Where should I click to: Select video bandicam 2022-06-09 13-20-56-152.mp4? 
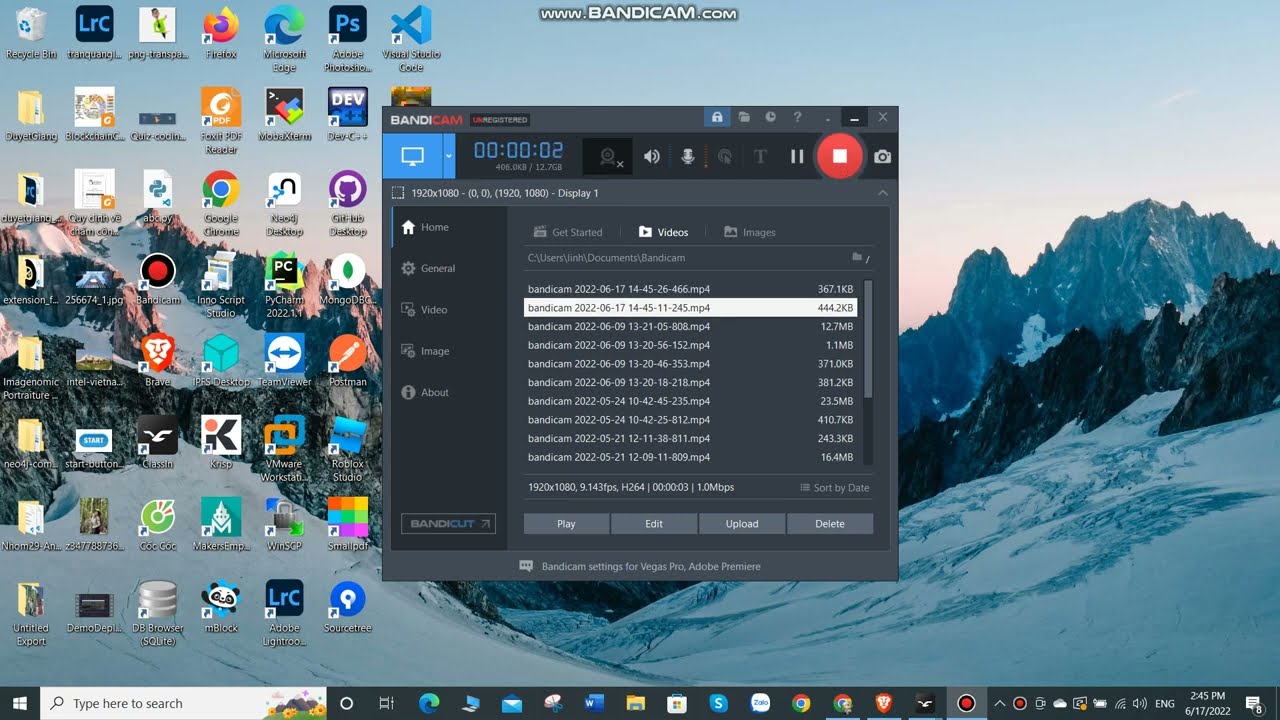[x=690, y=345]
